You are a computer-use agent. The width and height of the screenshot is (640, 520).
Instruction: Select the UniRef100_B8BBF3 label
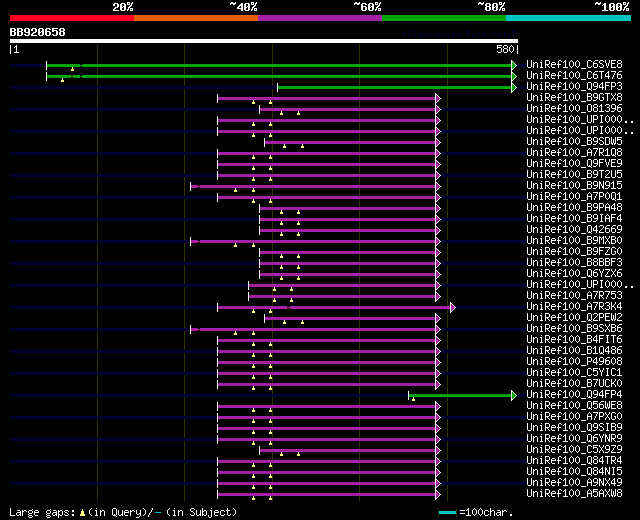(x=574, y=262)
